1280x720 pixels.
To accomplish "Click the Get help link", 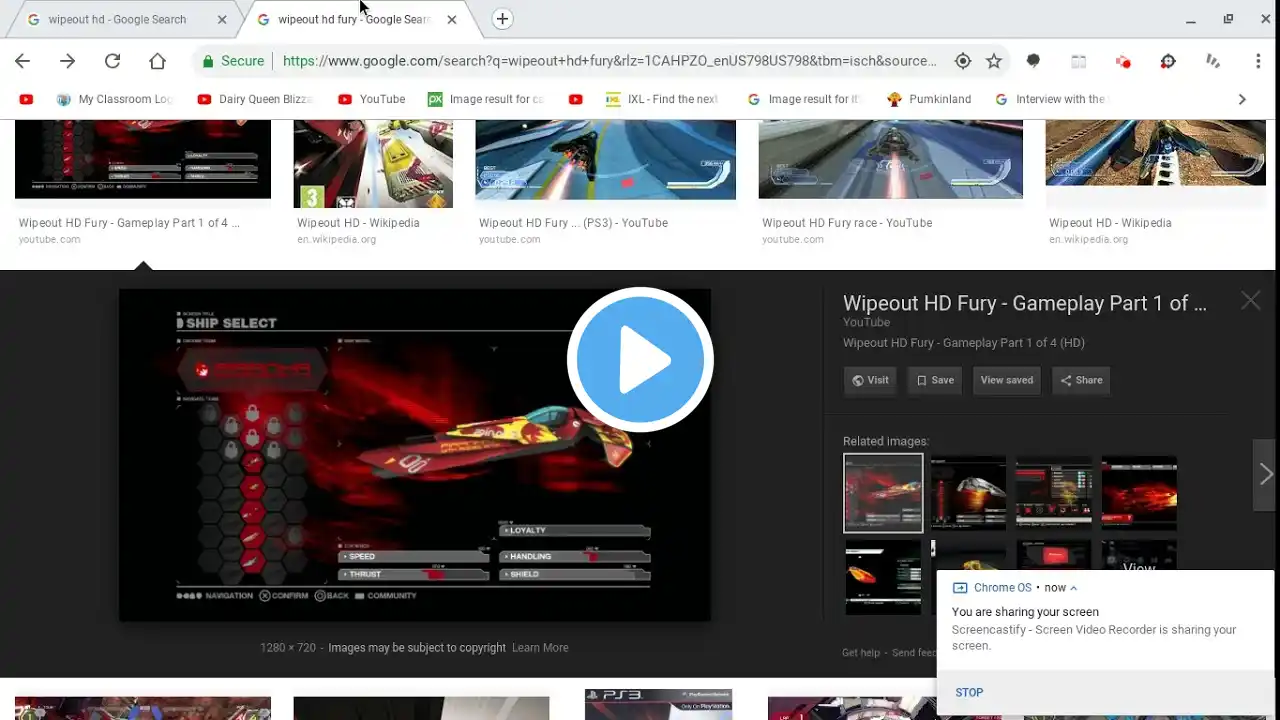I will pos(861,653).
